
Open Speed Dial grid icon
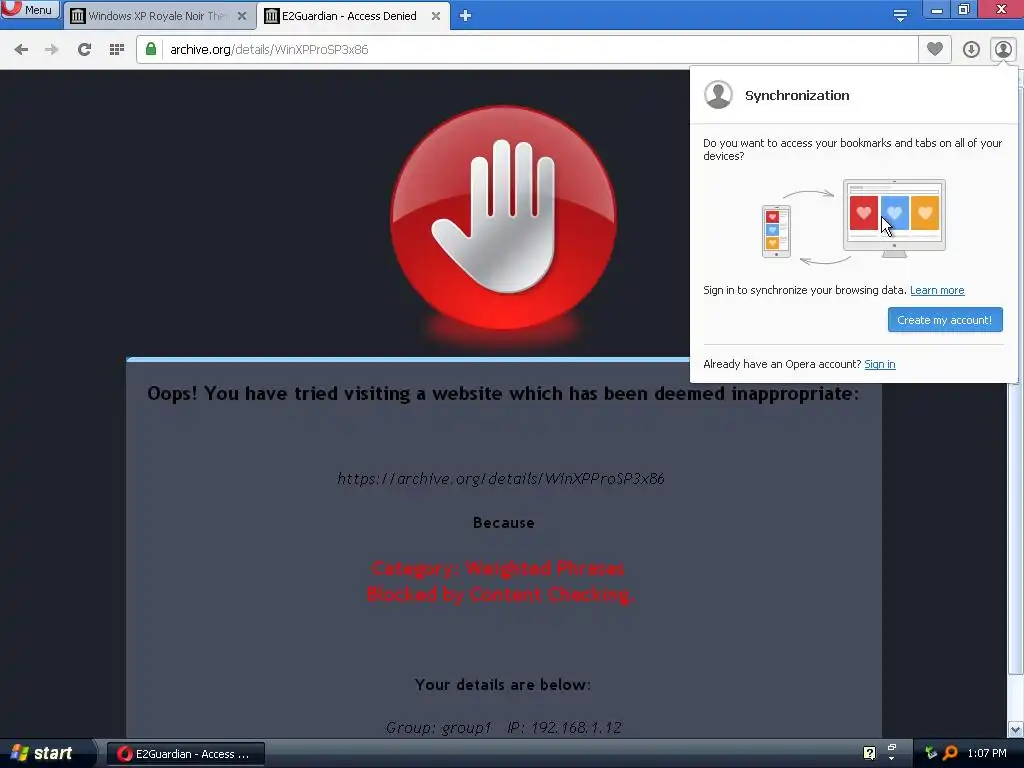click(116, 49)
